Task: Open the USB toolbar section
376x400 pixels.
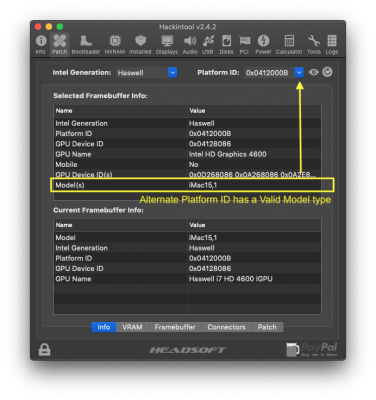Action: pyautogui.click(x=208, y=45)
